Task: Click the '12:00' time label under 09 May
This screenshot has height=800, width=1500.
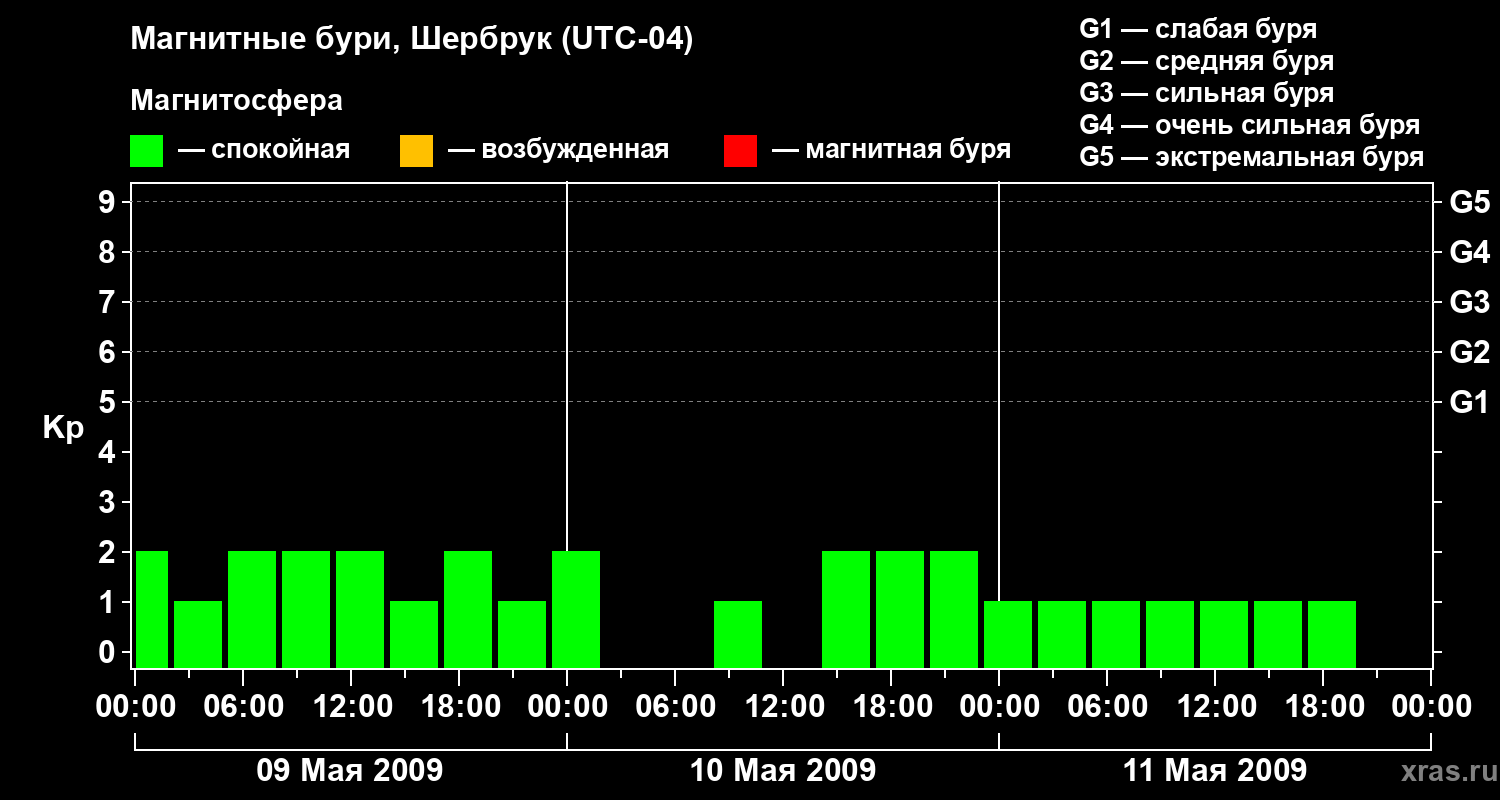Action: tap(351, 707)
